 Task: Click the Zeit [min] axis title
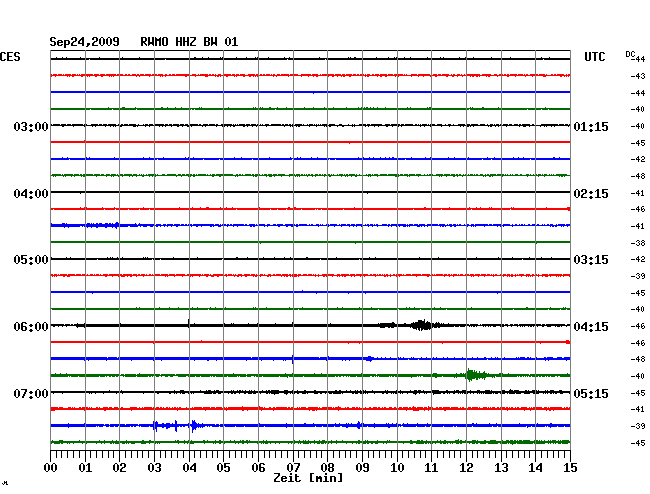pos(308,478)
